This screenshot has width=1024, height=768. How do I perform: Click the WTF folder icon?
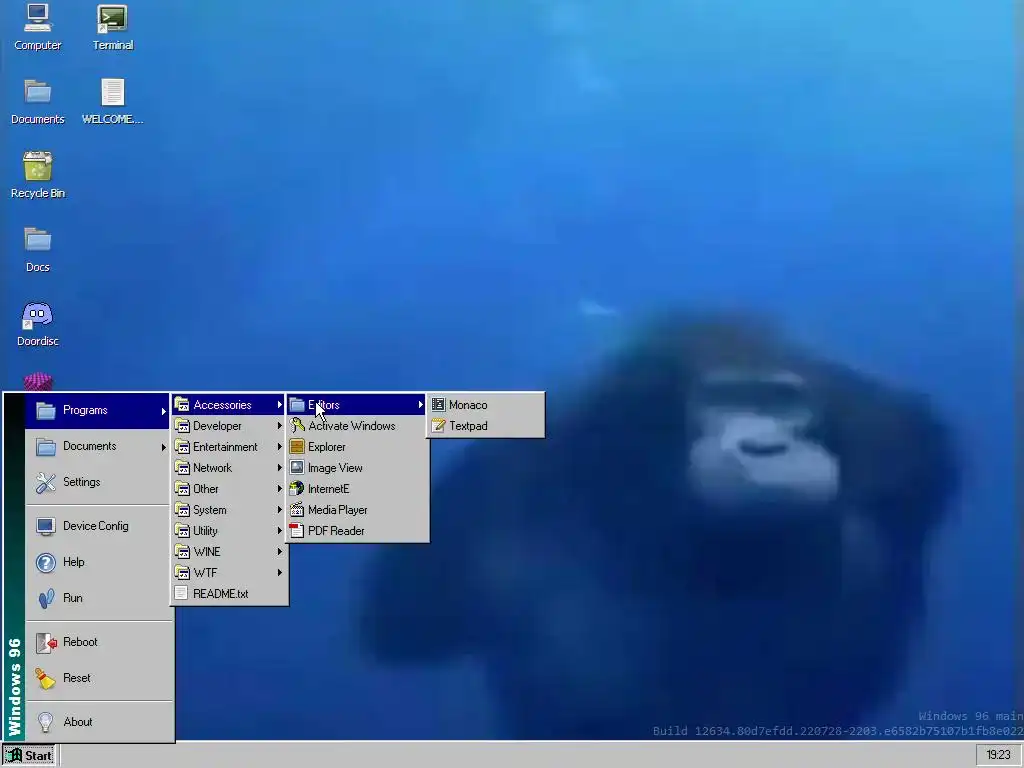[182, 573]
